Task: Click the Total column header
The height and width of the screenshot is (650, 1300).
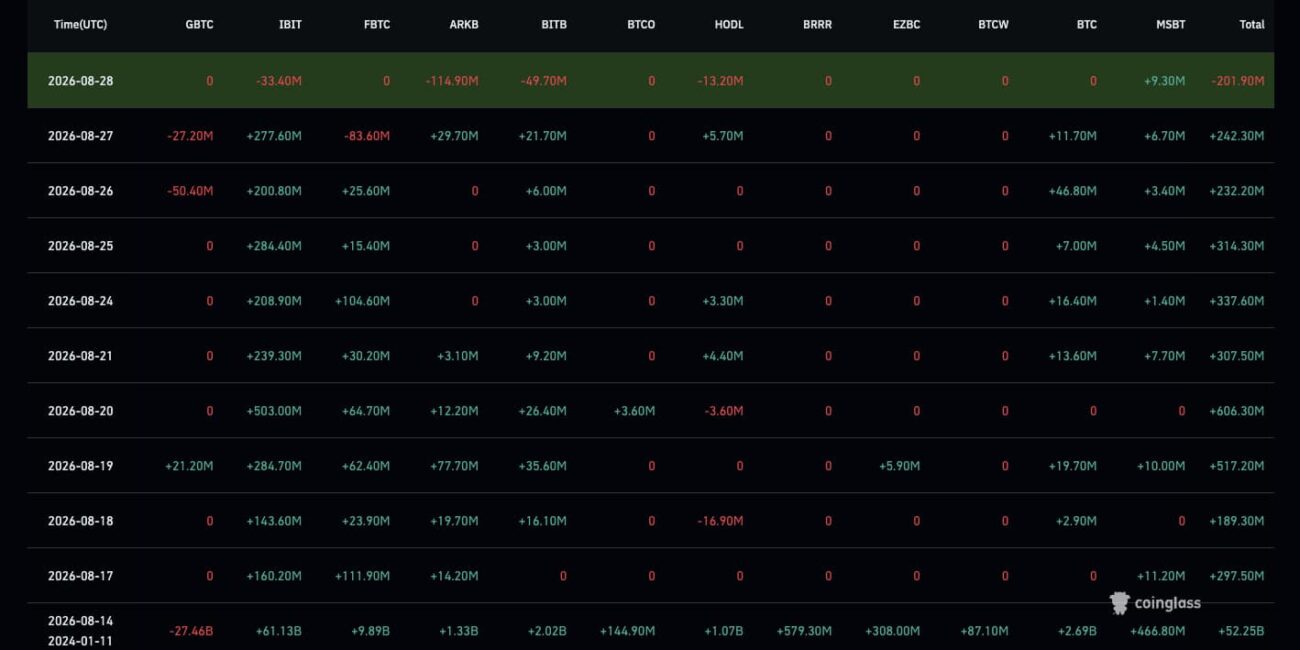Action: pos(1252,24)
